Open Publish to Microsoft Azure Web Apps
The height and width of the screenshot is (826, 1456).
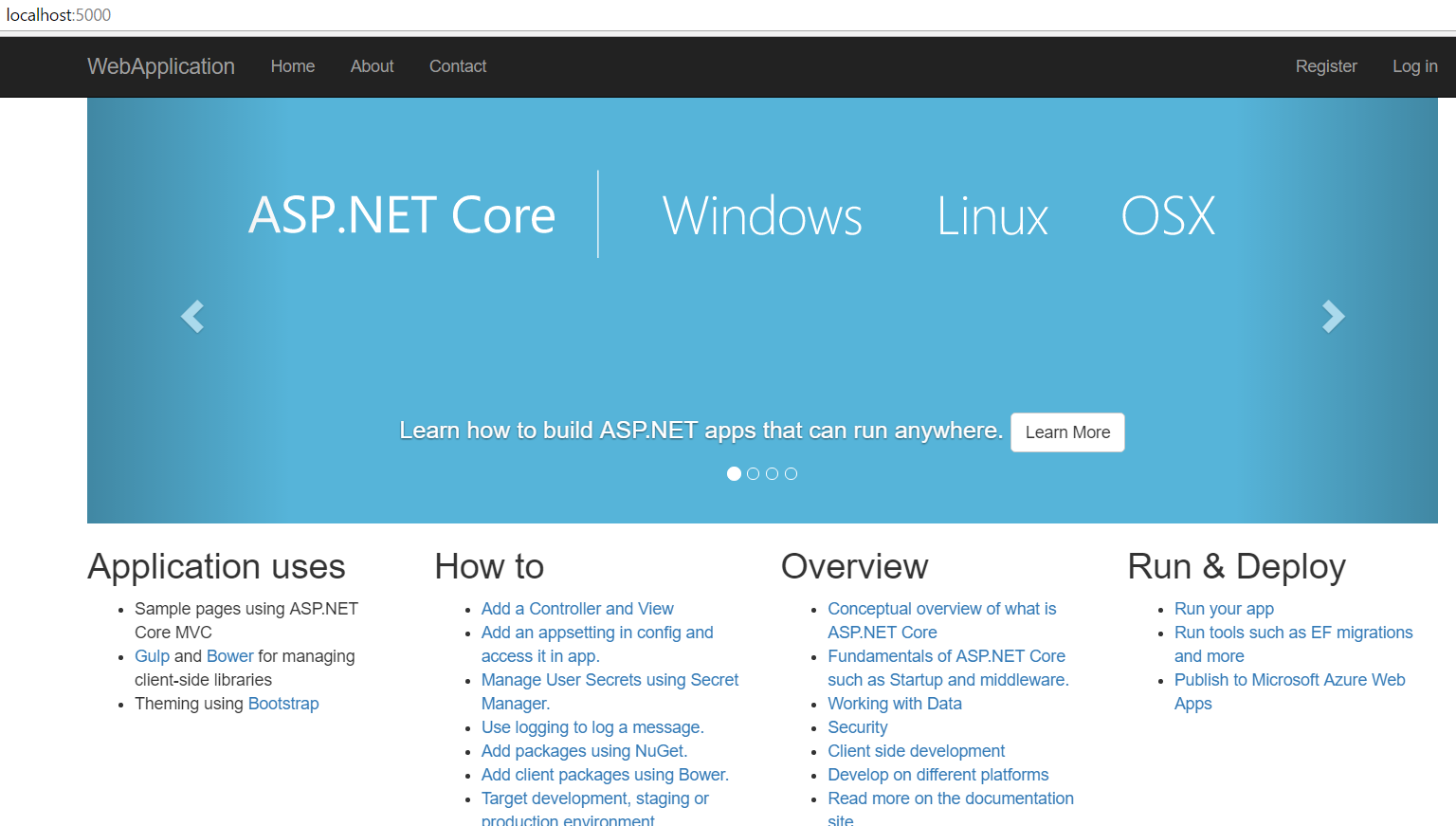(1289, 691)
